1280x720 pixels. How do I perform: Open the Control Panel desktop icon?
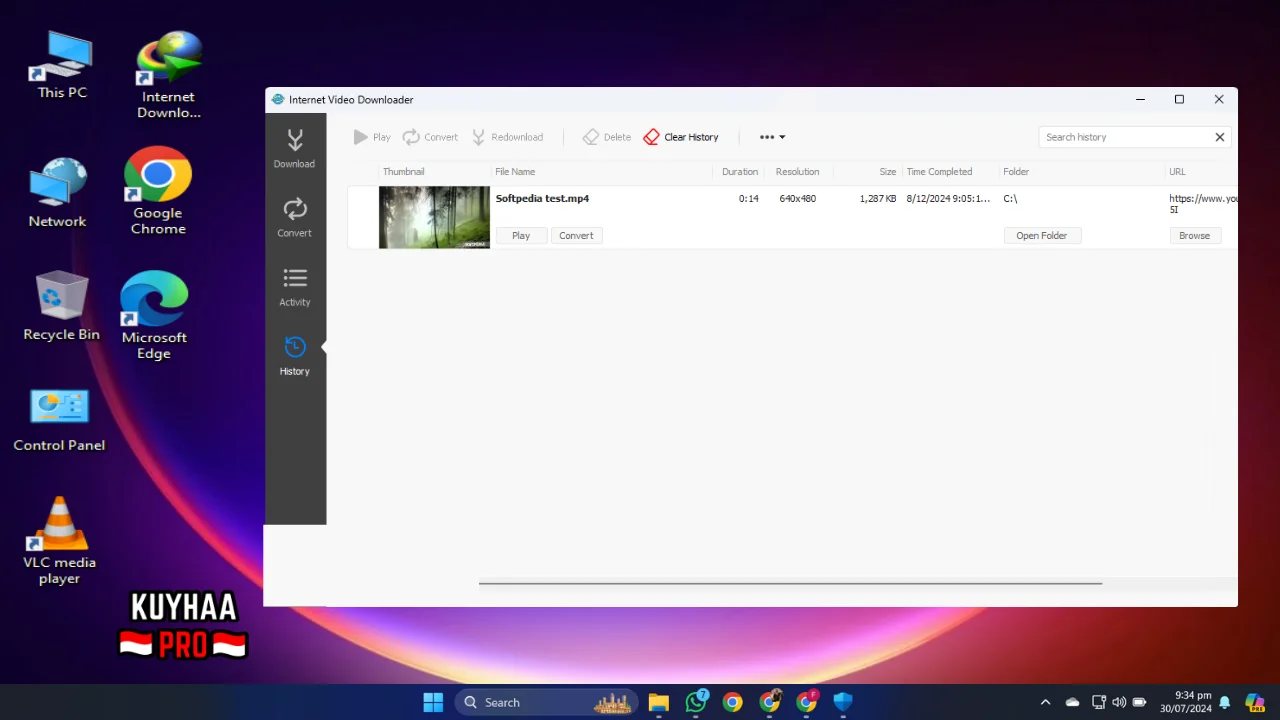[x=59, y=420]
